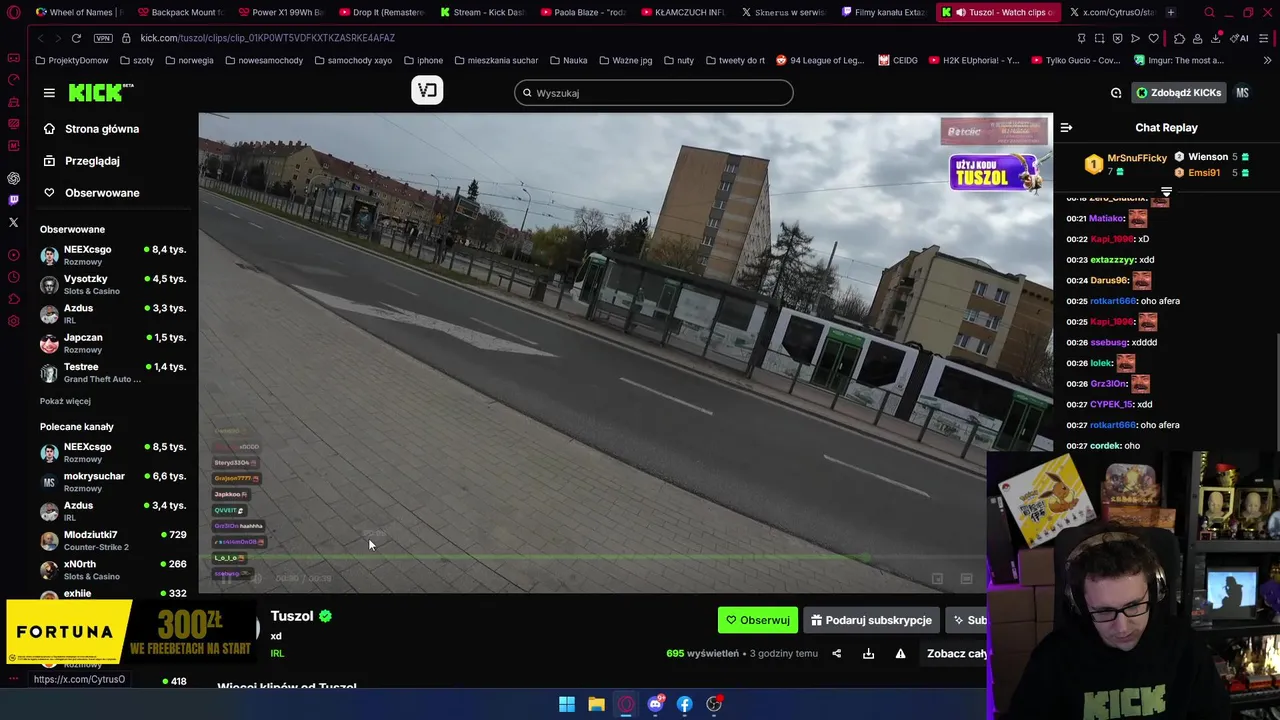Open the ProjektyDomow bookmarks folder
Screen dimensions: 1280x720
[72, 60]
